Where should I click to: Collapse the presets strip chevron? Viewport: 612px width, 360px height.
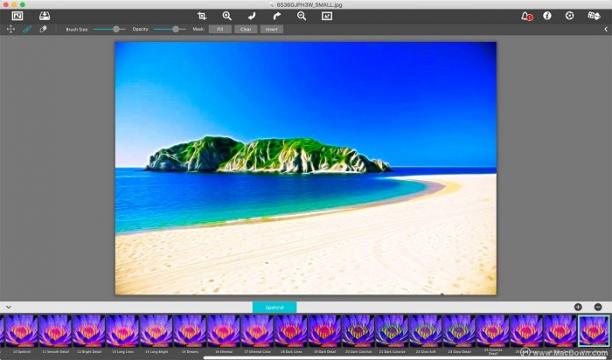[x=8, y=307]
